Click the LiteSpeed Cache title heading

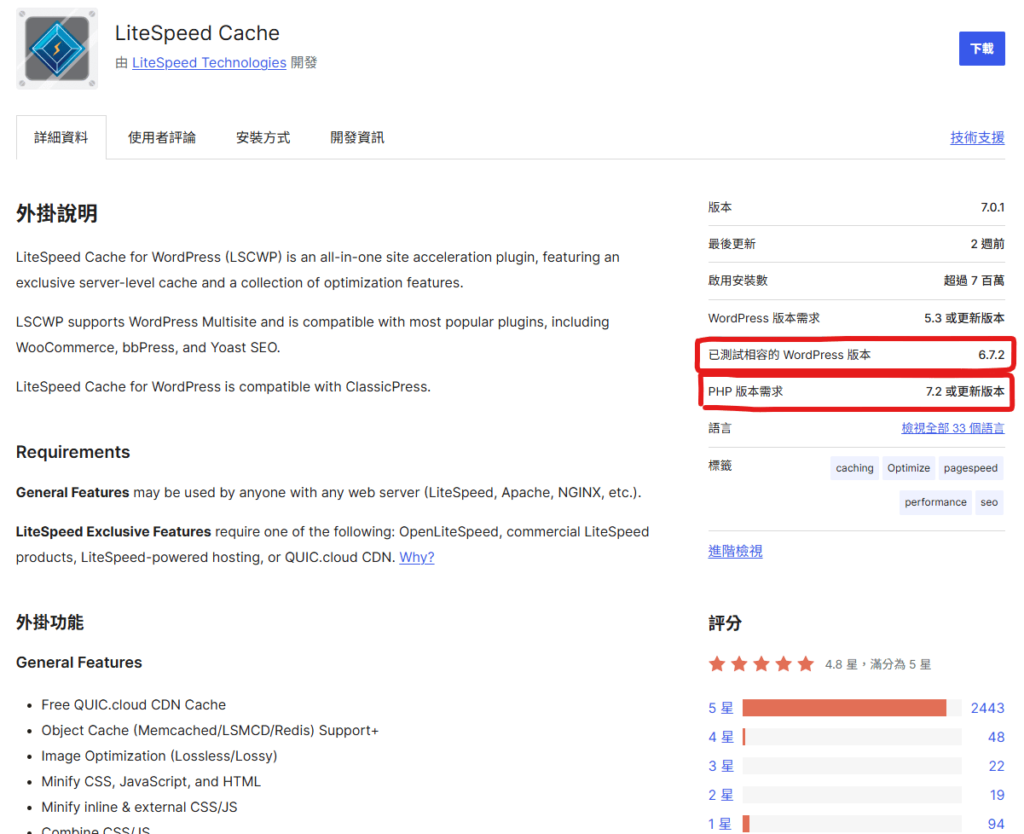(197, 33)
